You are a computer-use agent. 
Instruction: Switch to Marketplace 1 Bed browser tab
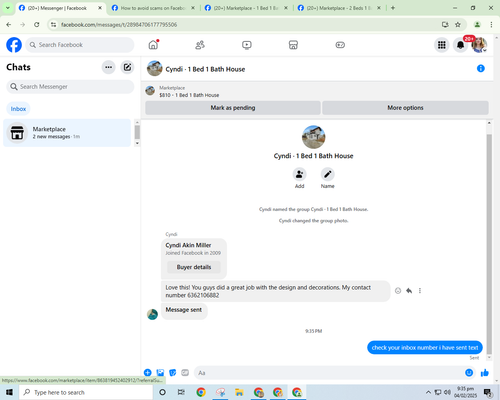coord(246,8)
